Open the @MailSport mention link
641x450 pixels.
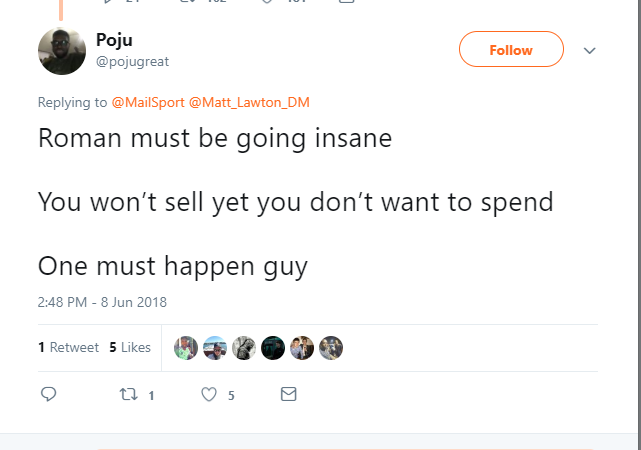pos(147,102)
